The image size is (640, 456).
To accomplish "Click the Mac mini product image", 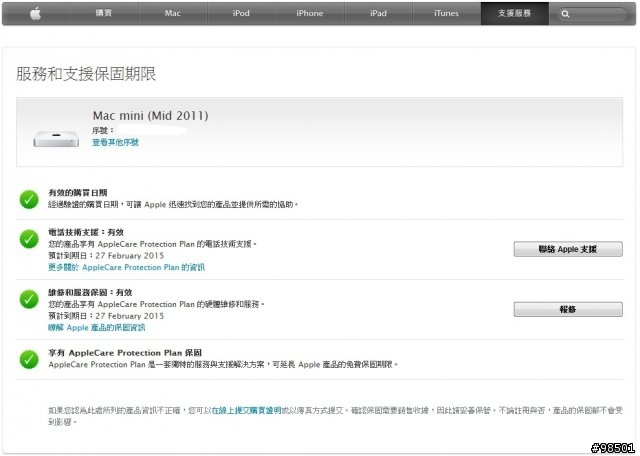I will 56,139.
